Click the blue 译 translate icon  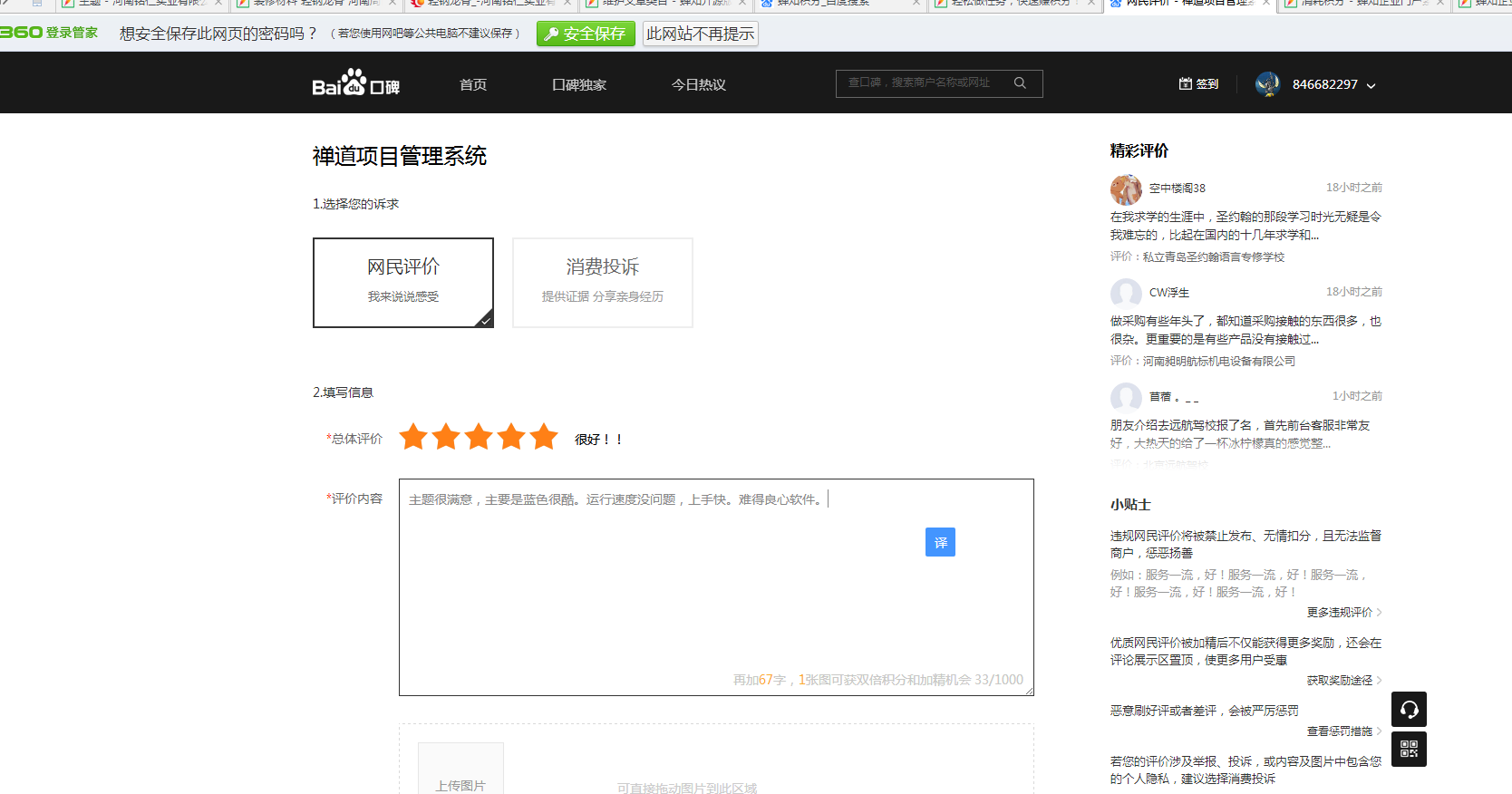point(940,542)
